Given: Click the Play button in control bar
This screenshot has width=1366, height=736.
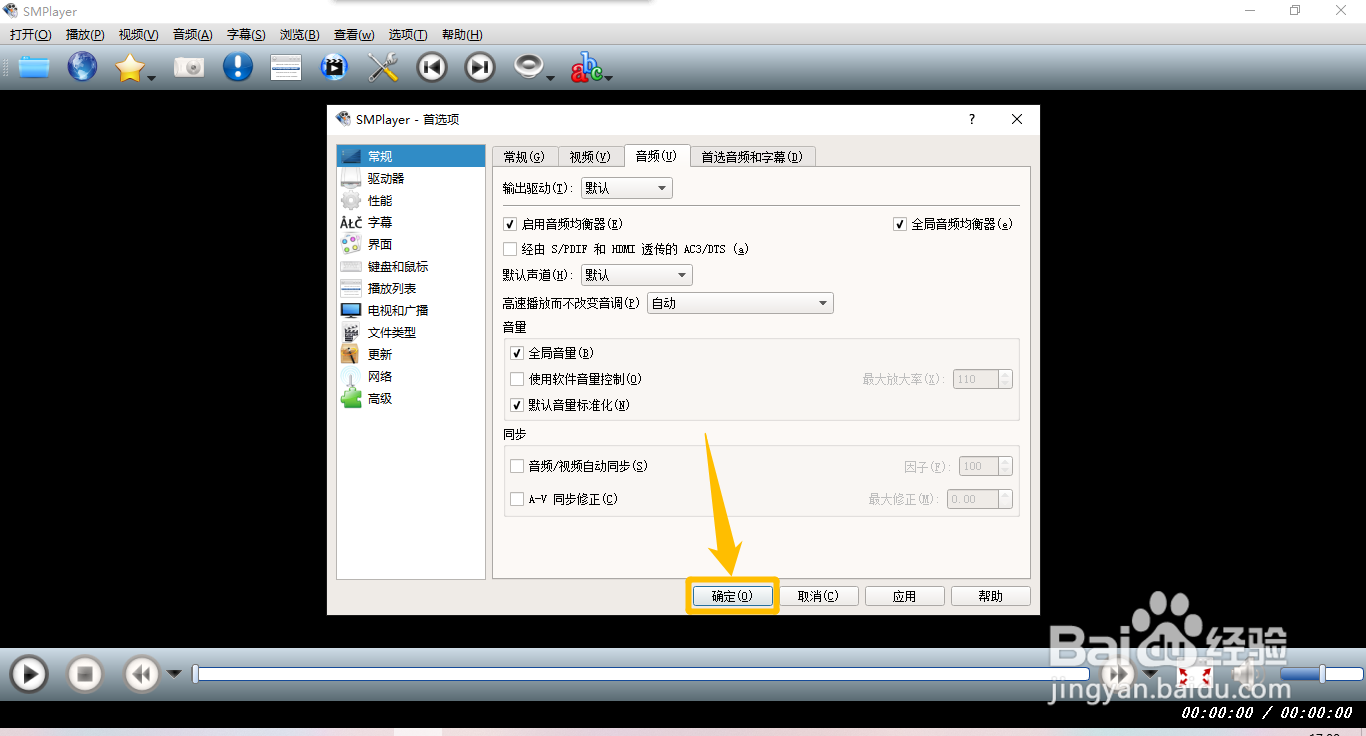Looking at the screenshot, I should point(29,674).
